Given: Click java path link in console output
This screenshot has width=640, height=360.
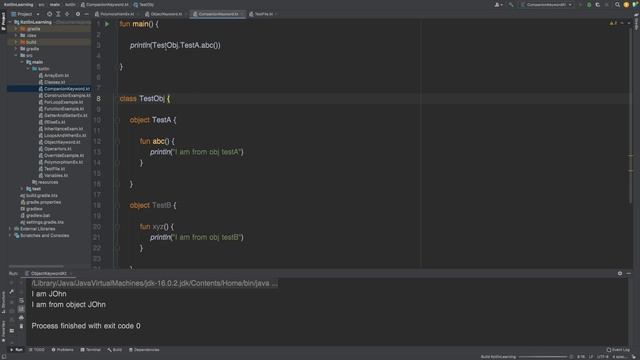Looking at the screenshot, I should point(154,283).
